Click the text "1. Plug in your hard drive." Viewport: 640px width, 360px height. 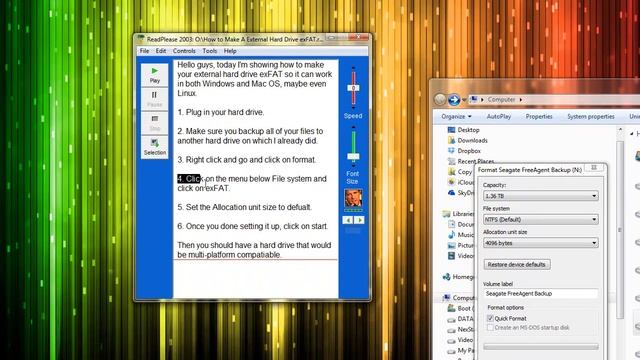(220, 112)
